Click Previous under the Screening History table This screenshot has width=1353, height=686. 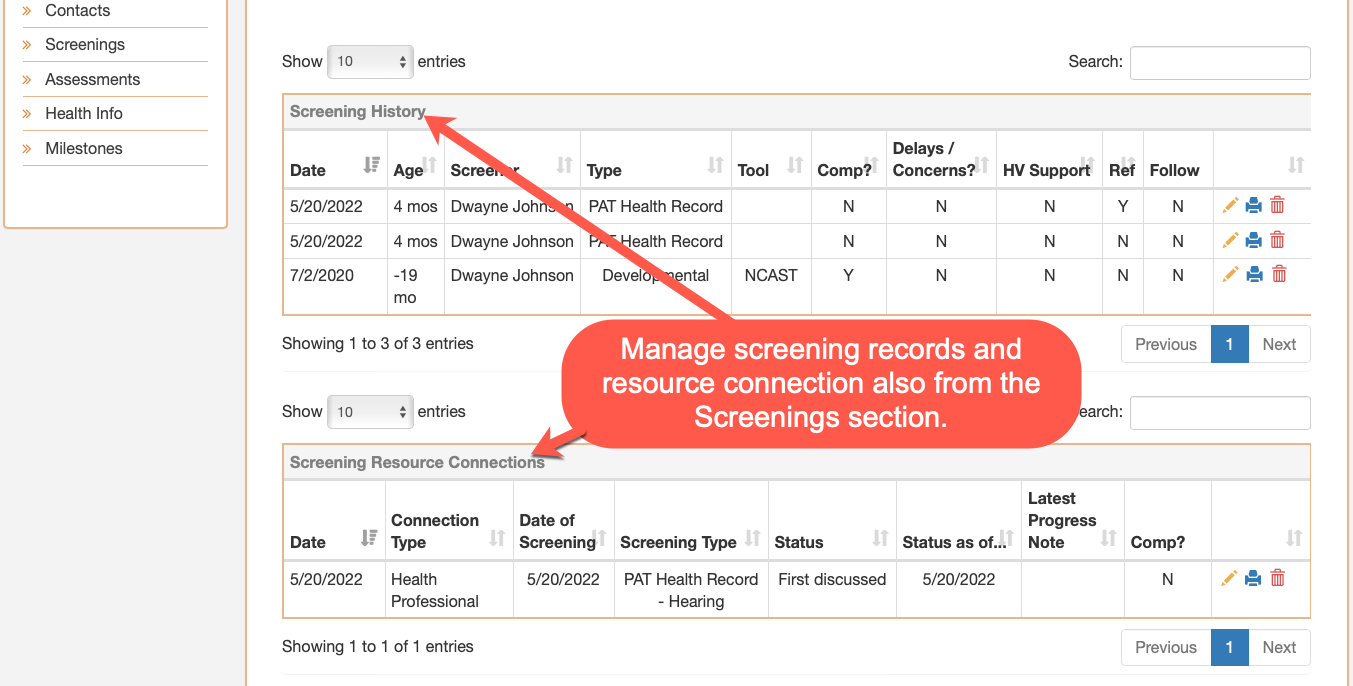tap(1166, 344)
